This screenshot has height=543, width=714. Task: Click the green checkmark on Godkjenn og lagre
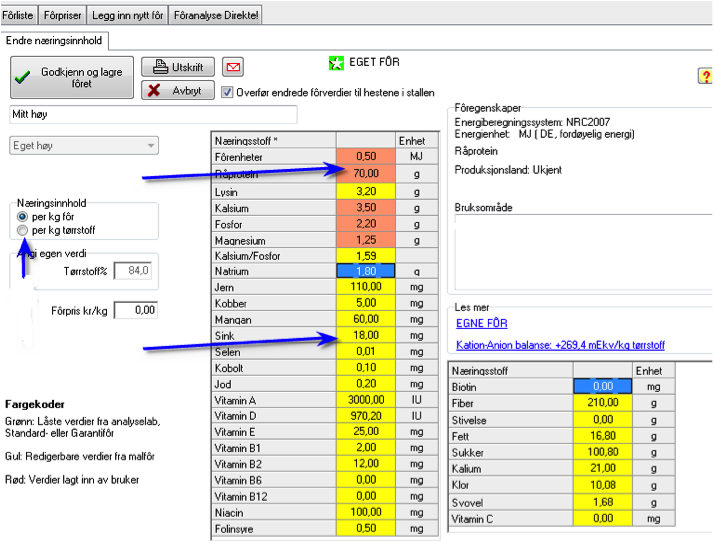click(23, 77)
